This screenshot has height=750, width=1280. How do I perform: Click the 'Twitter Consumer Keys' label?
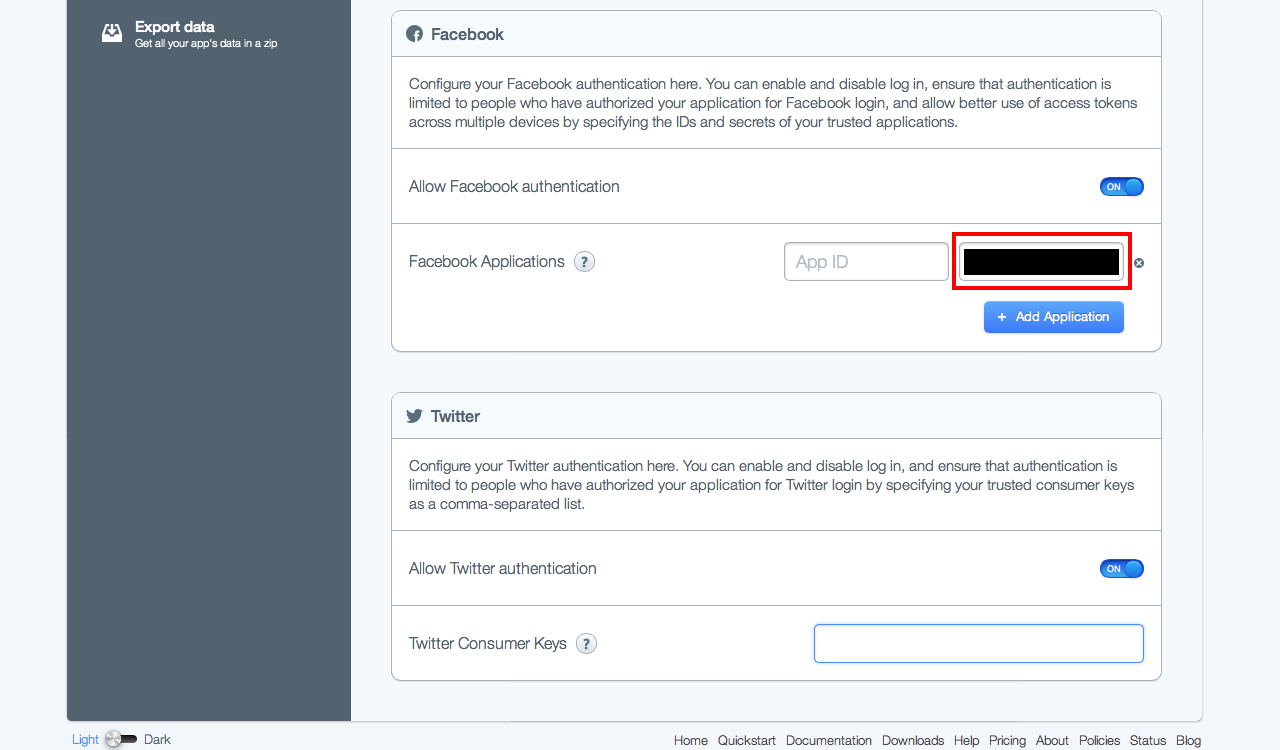click(x=488, y=644)
